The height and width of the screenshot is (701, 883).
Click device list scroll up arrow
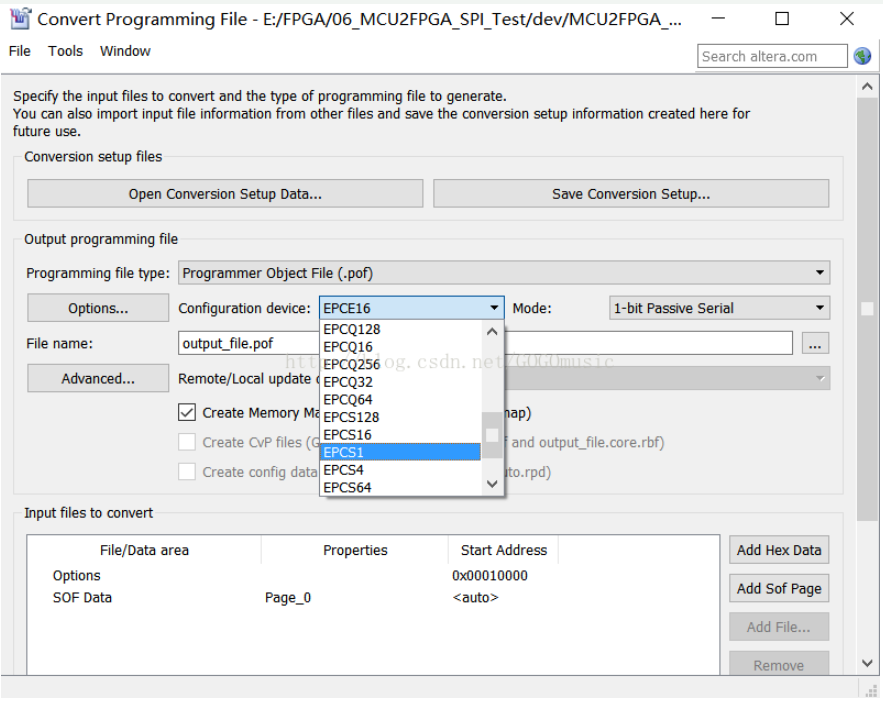(492, 332)
